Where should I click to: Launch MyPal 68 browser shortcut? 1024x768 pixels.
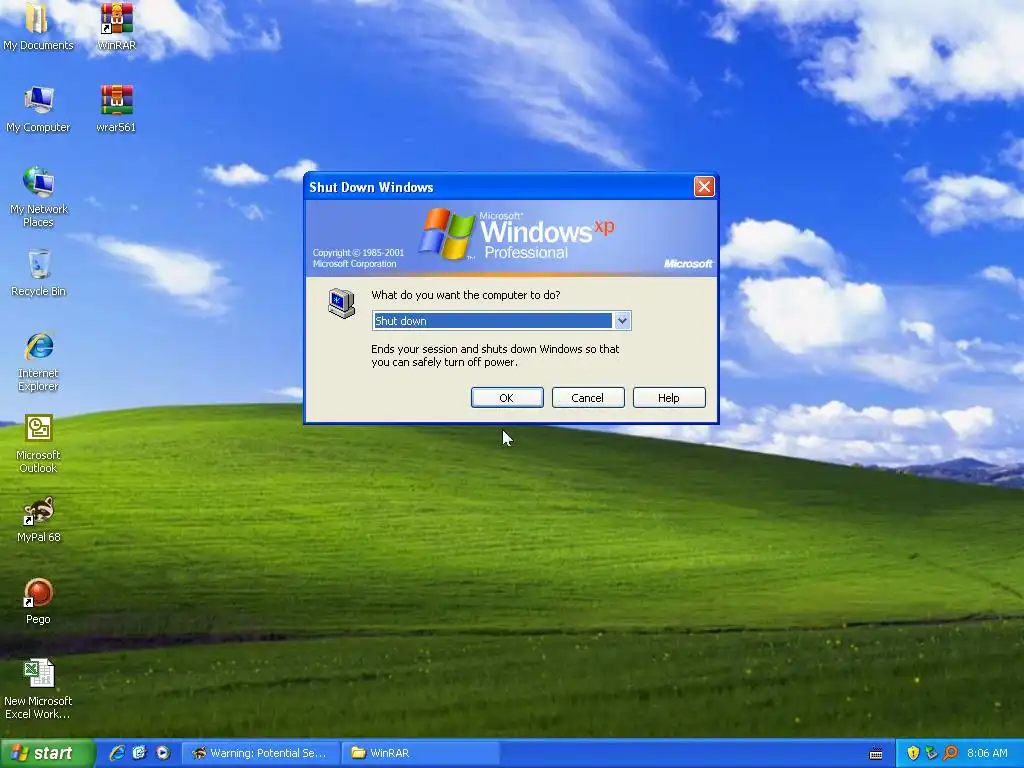coord(38,519)
